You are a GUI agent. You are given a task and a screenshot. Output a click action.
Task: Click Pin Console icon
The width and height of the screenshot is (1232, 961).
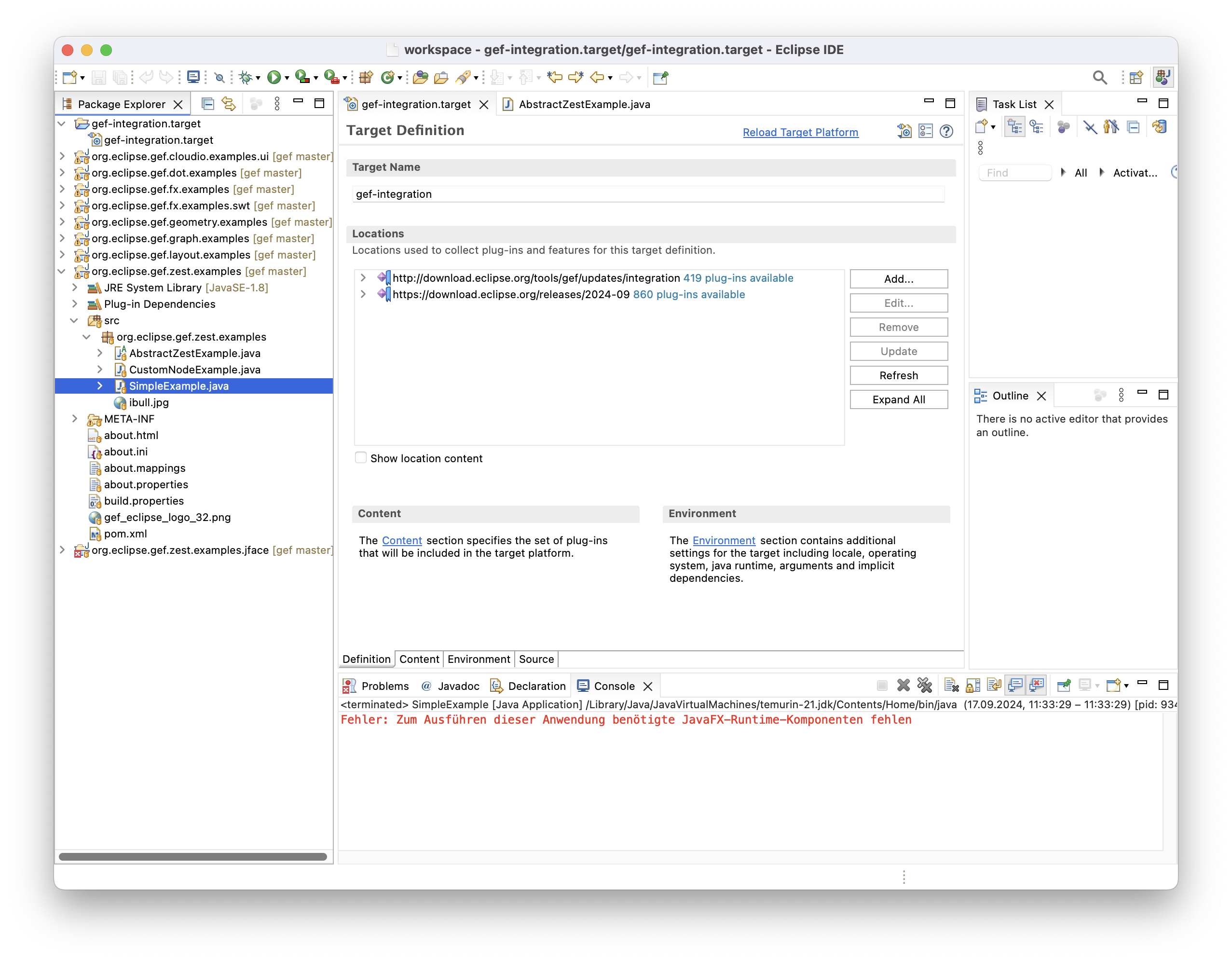(x=1063, y=686)
